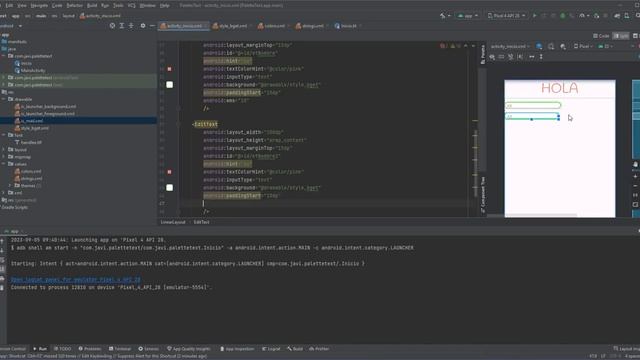This screenshot has height=360, width=640.
Task: Click the pan hand icon in preview
Action: pyautogui.click(x=635, y=164)
